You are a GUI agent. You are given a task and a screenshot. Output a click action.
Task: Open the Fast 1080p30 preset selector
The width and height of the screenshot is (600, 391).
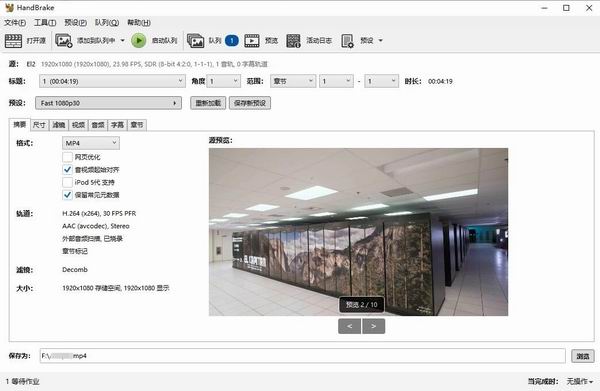108,103
